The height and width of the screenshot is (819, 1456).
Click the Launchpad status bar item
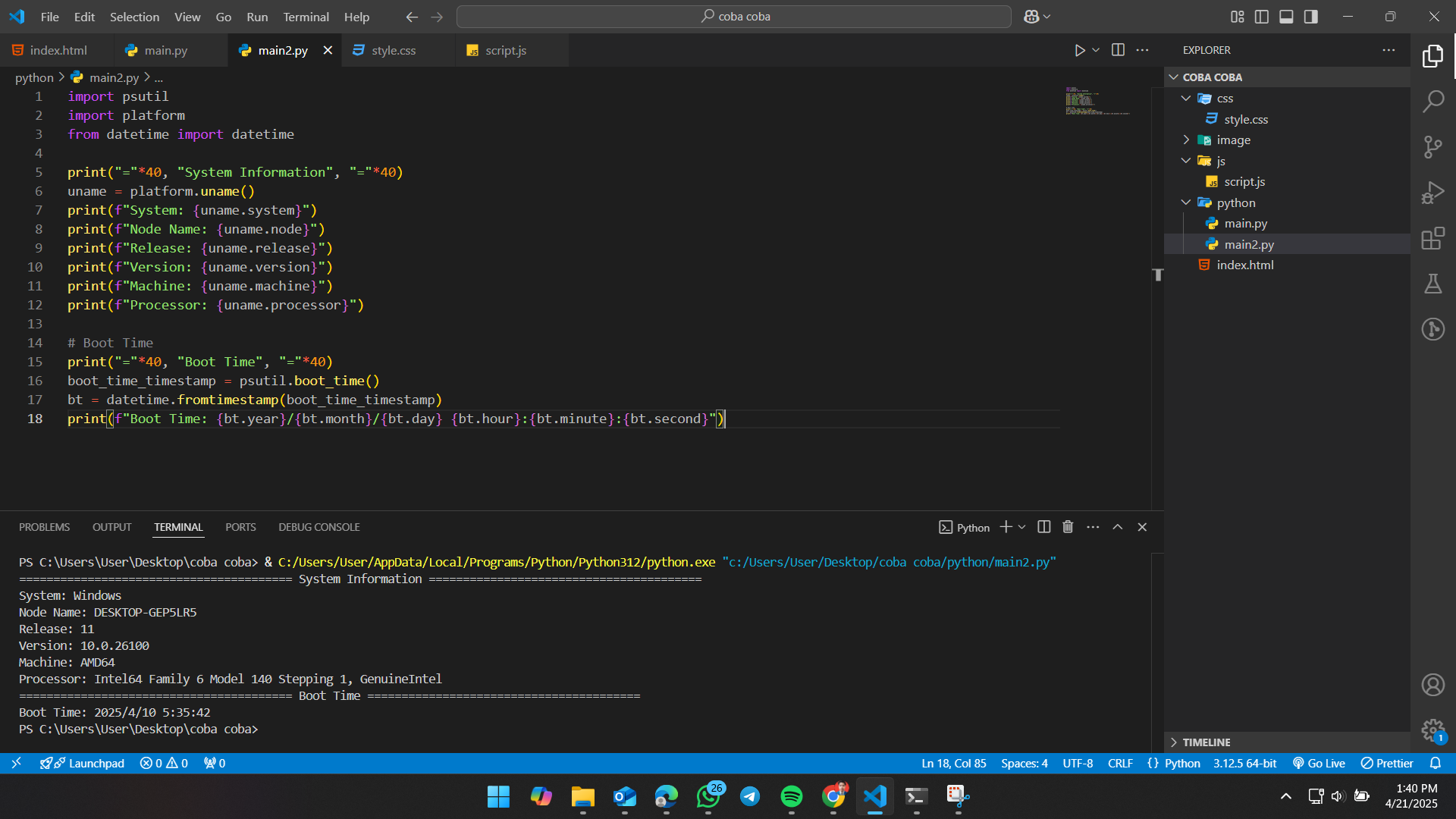click(x=82, y=764)
